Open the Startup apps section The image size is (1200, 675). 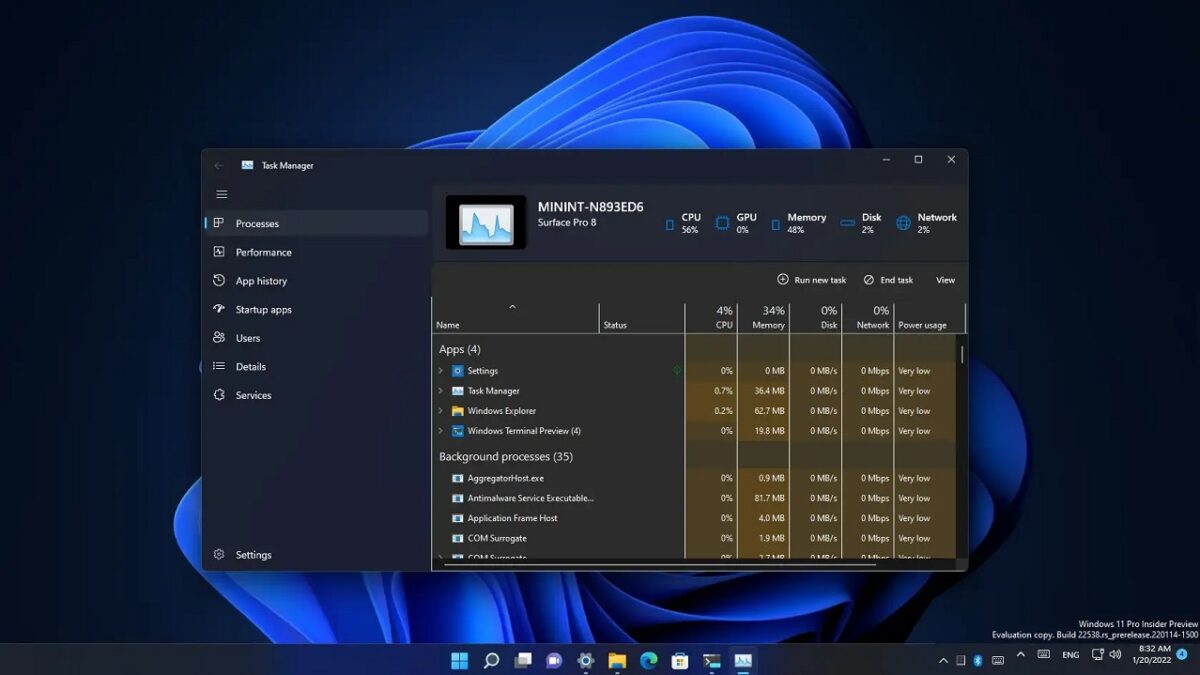pos(264,310)
